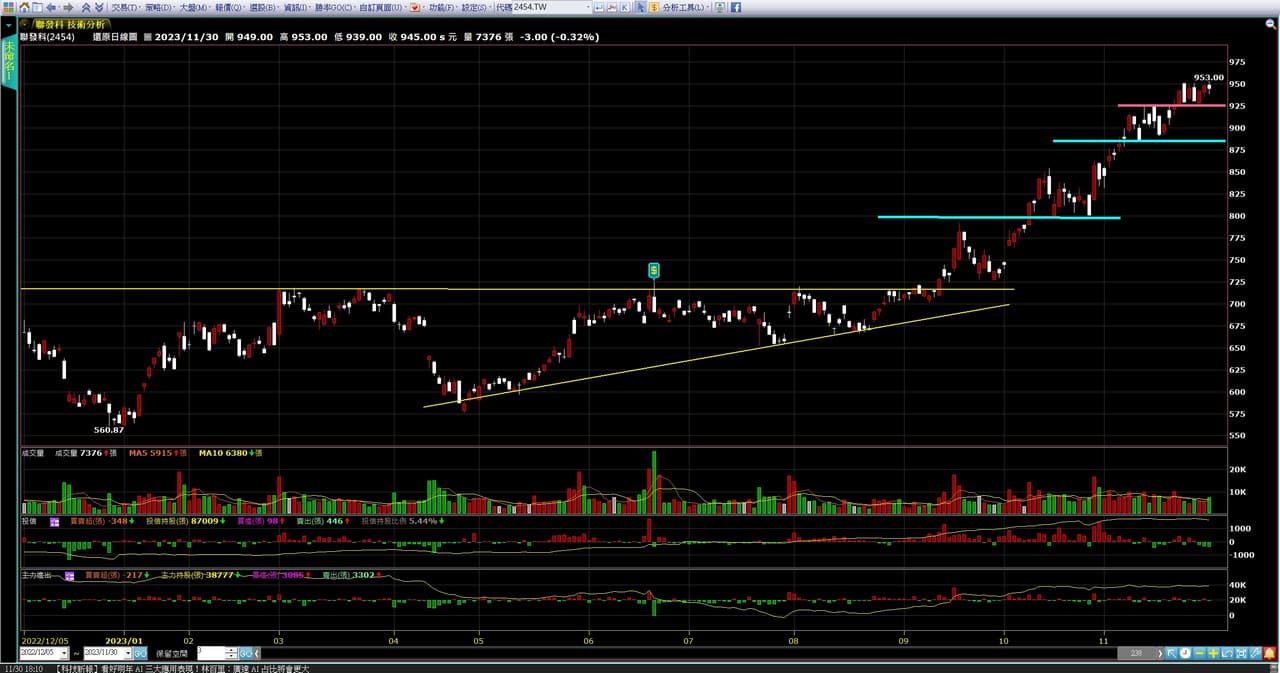Toggle the 投信 indicator panel settings icon
The width and height of the screenshot is (1280, 673).
click(55, 521)
